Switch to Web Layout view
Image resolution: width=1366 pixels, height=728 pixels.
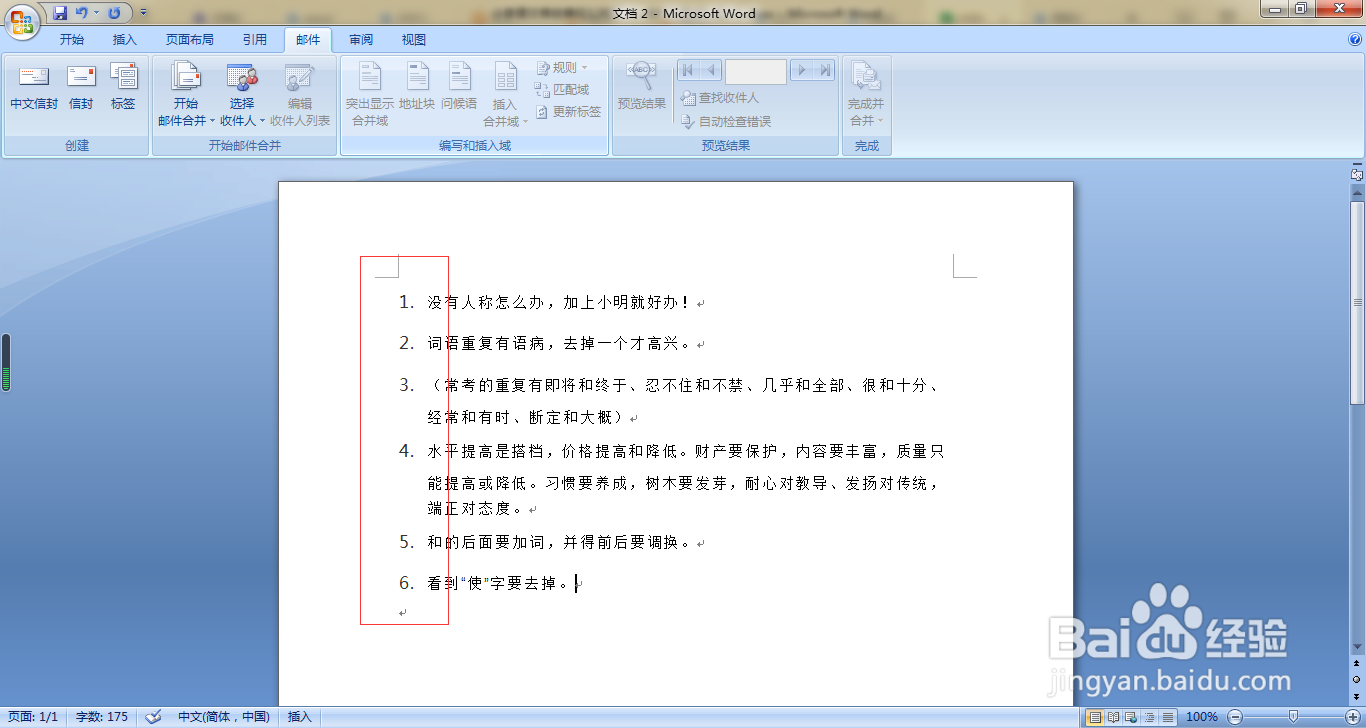click(x=1131, y=717)
